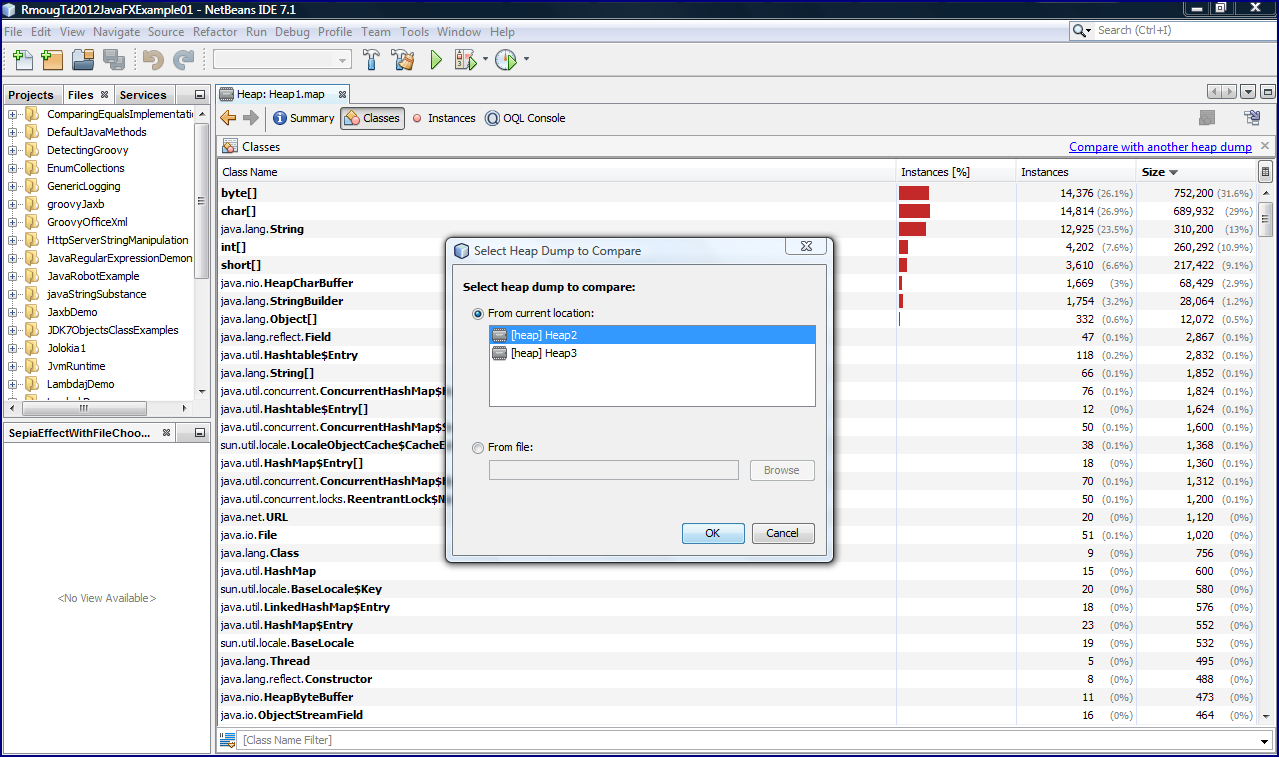Open the OQL Console view
This screenshot has width=1279, height=757.
tap(525, 118)
